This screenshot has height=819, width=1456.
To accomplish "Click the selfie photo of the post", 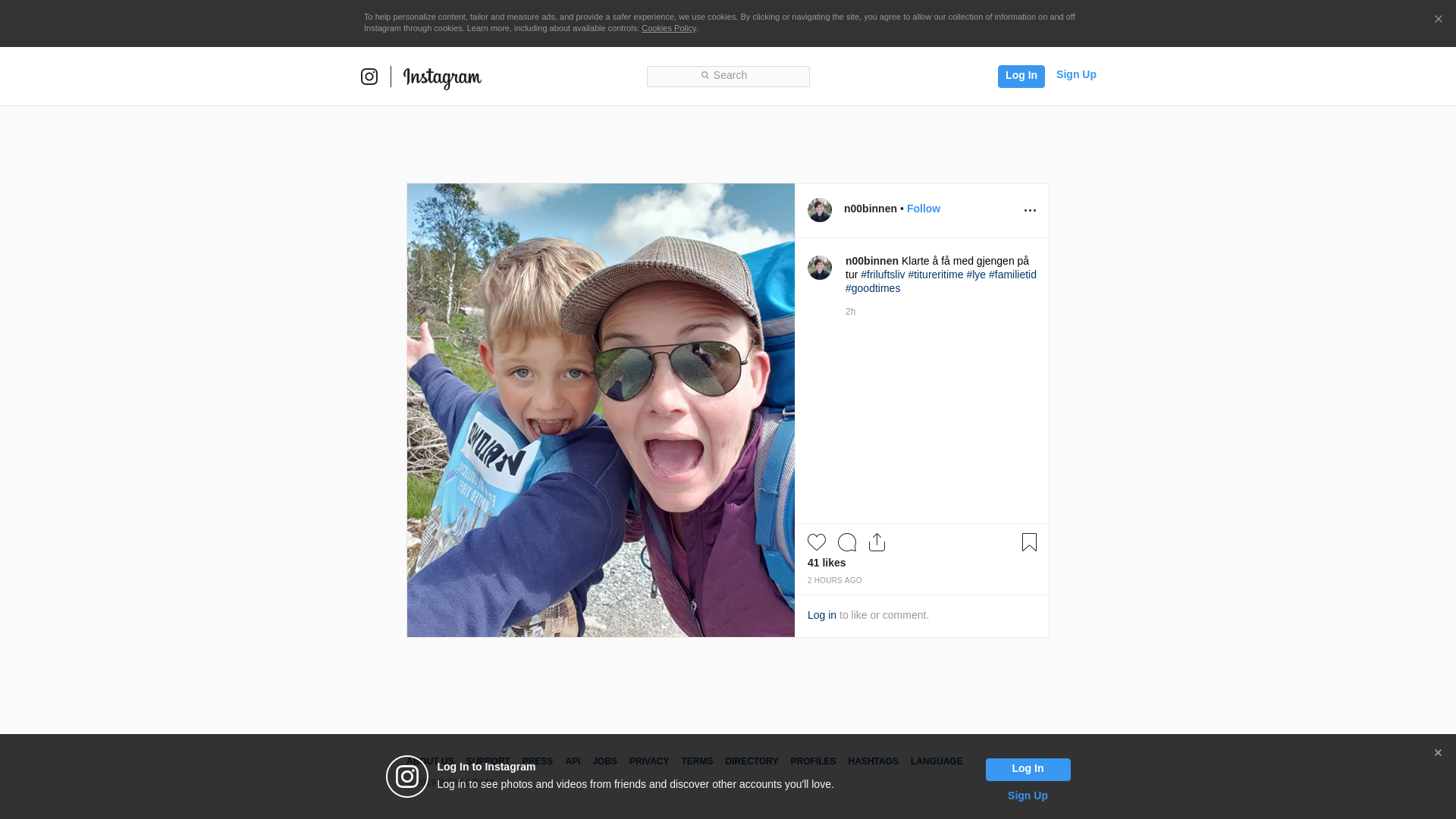I will [x=601, y=409].
